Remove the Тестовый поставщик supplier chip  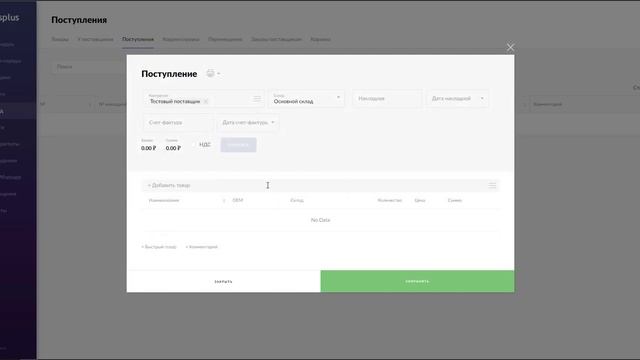pos(206,101)
